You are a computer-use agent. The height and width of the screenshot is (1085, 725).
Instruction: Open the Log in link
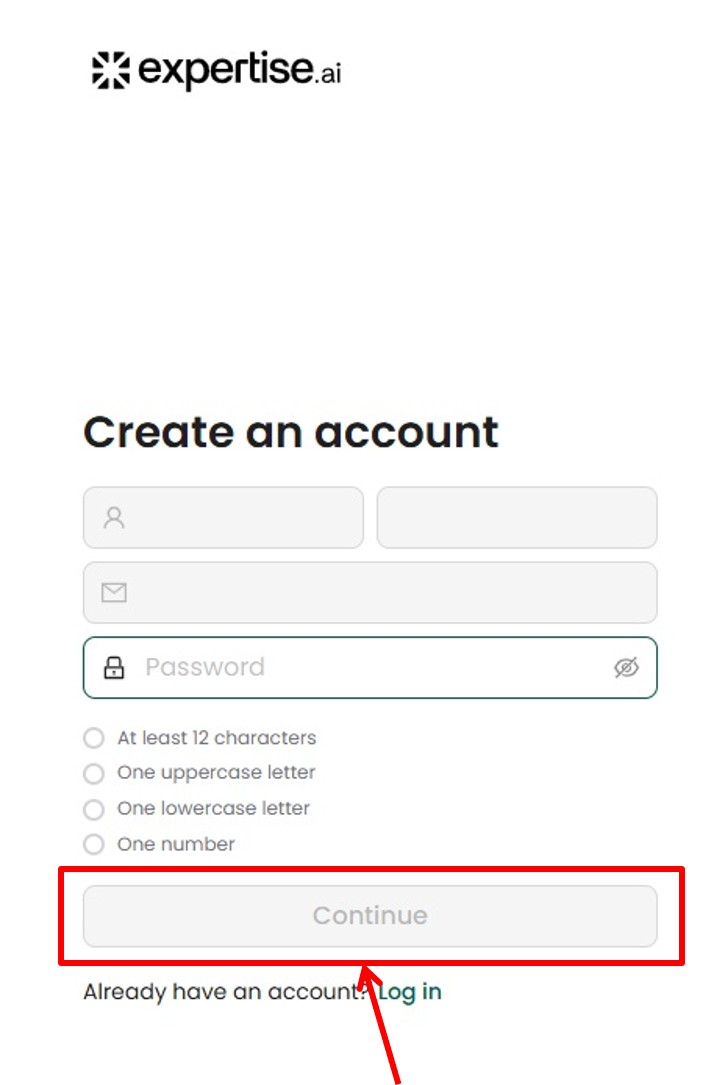click(x=410, y=992)
